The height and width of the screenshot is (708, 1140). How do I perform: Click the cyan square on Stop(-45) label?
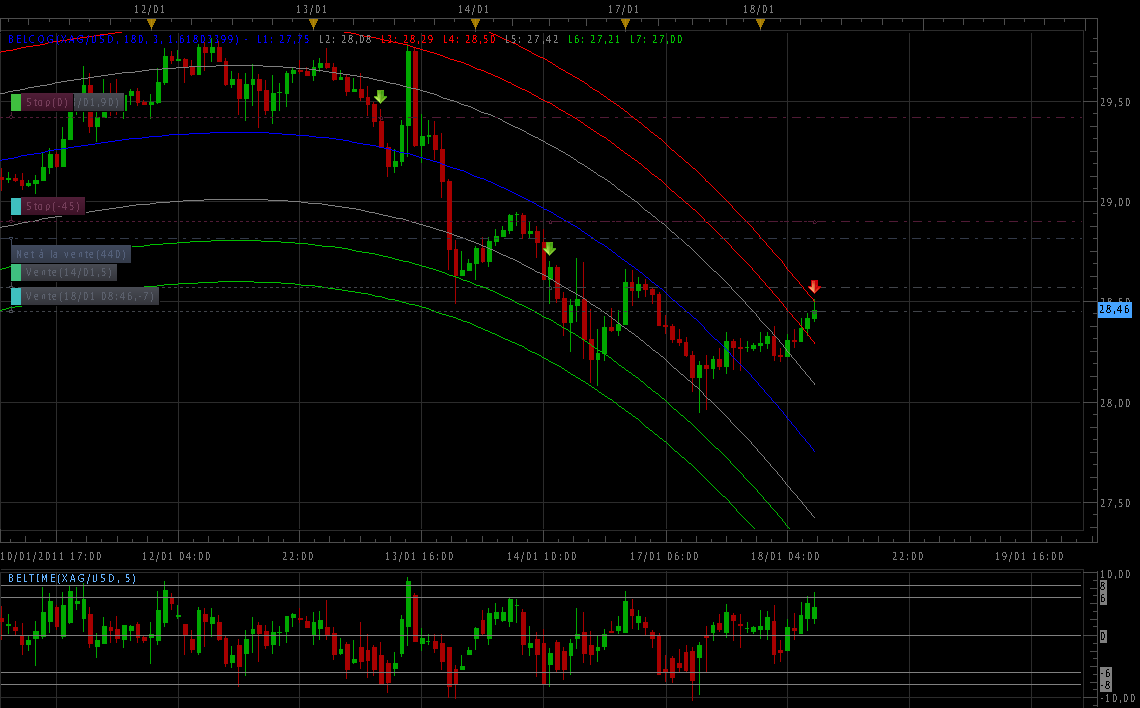16,206
